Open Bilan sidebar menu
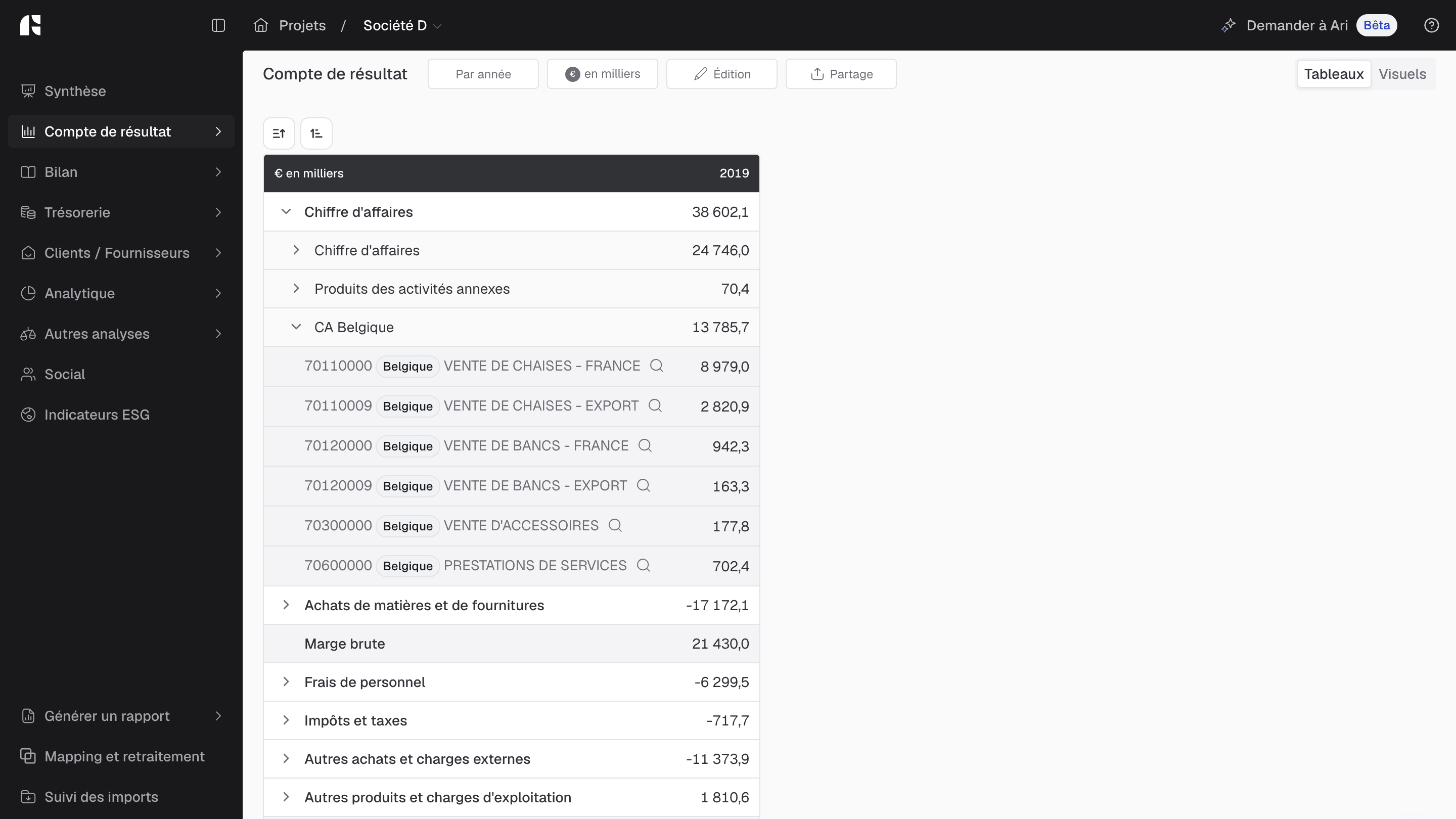The width and height of the screenshot is (1456, 819). pyautogui.click(x=121, y=172)
